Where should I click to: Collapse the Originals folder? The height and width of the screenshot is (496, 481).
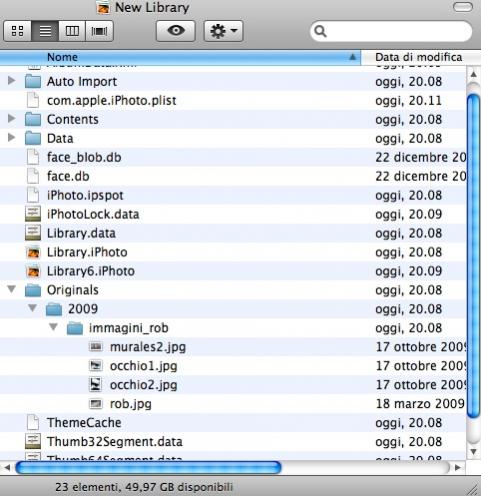[12, 289]
